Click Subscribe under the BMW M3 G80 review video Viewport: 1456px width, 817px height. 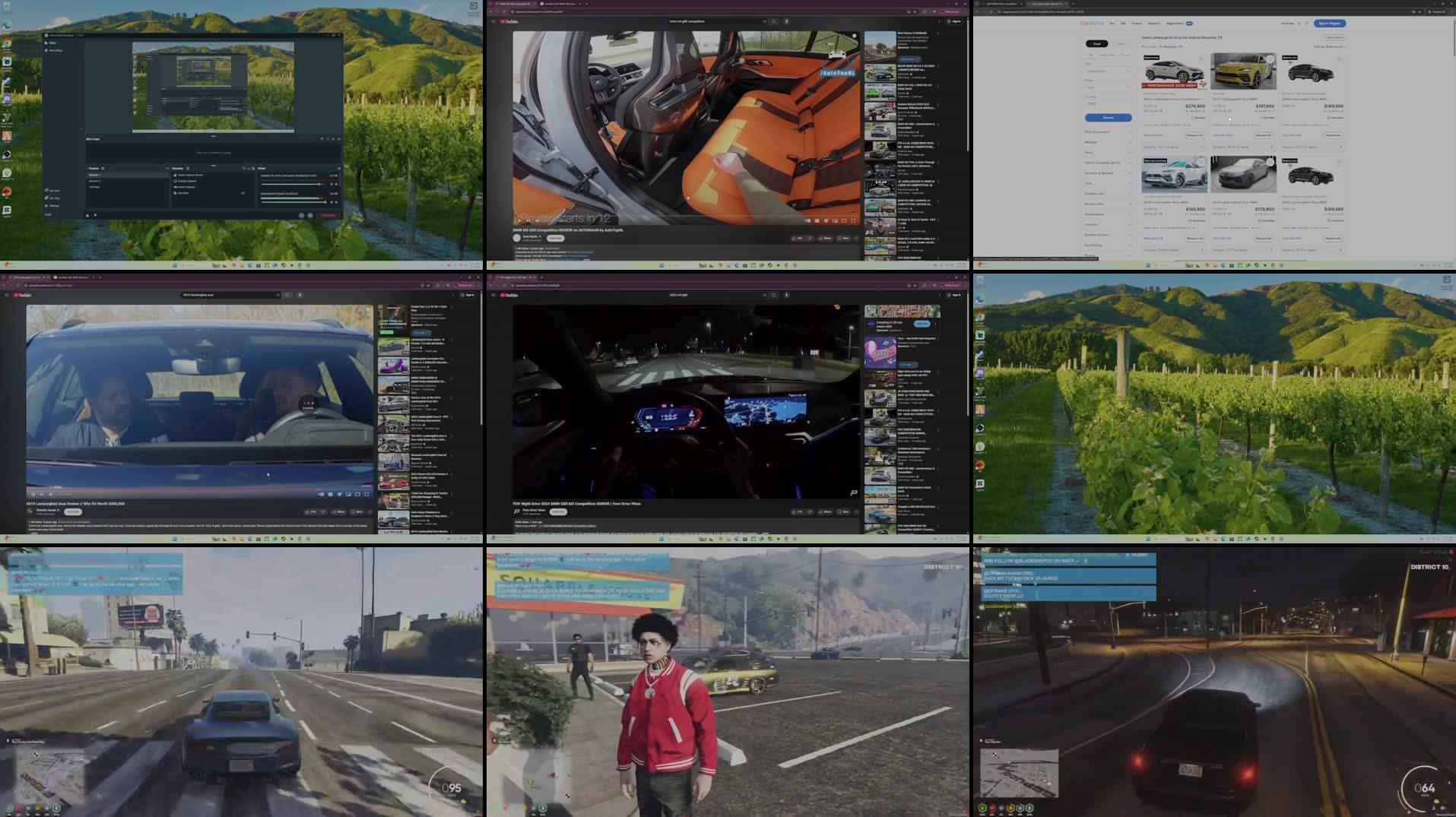click(555, 238)
